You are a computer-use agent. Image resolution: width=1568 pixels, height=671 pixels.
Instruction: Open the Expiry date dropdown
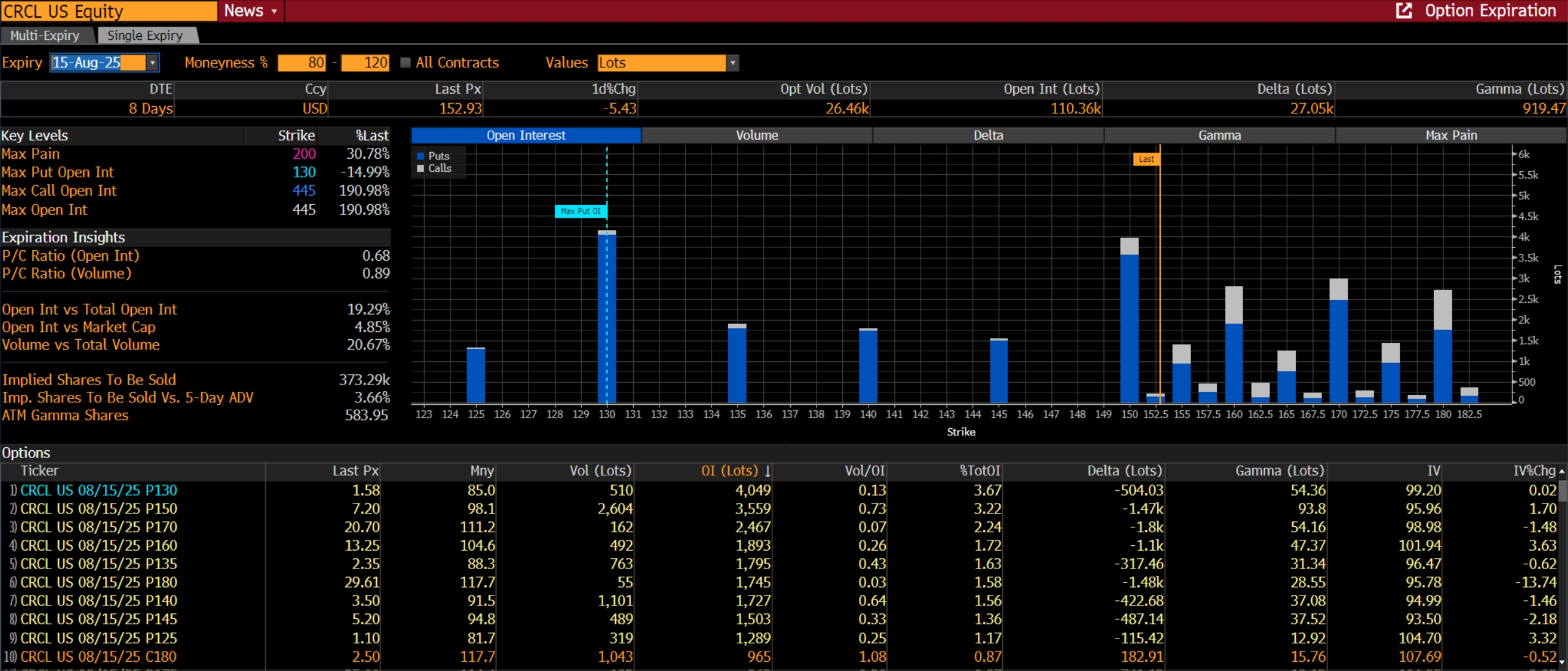pos(153,63)
